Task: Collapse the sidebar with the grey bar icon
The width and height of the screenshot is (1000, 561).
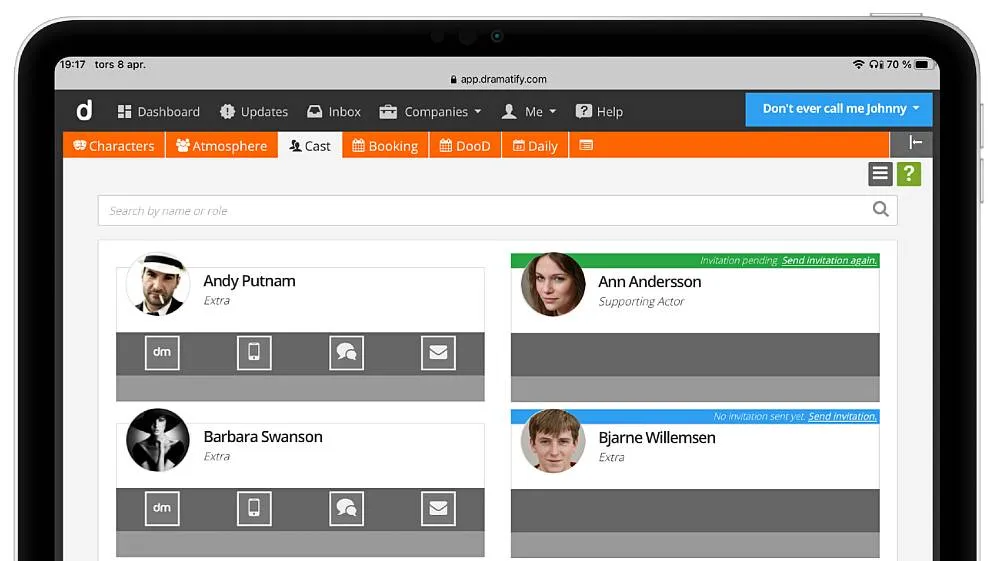Action: [x=915, y=143]
